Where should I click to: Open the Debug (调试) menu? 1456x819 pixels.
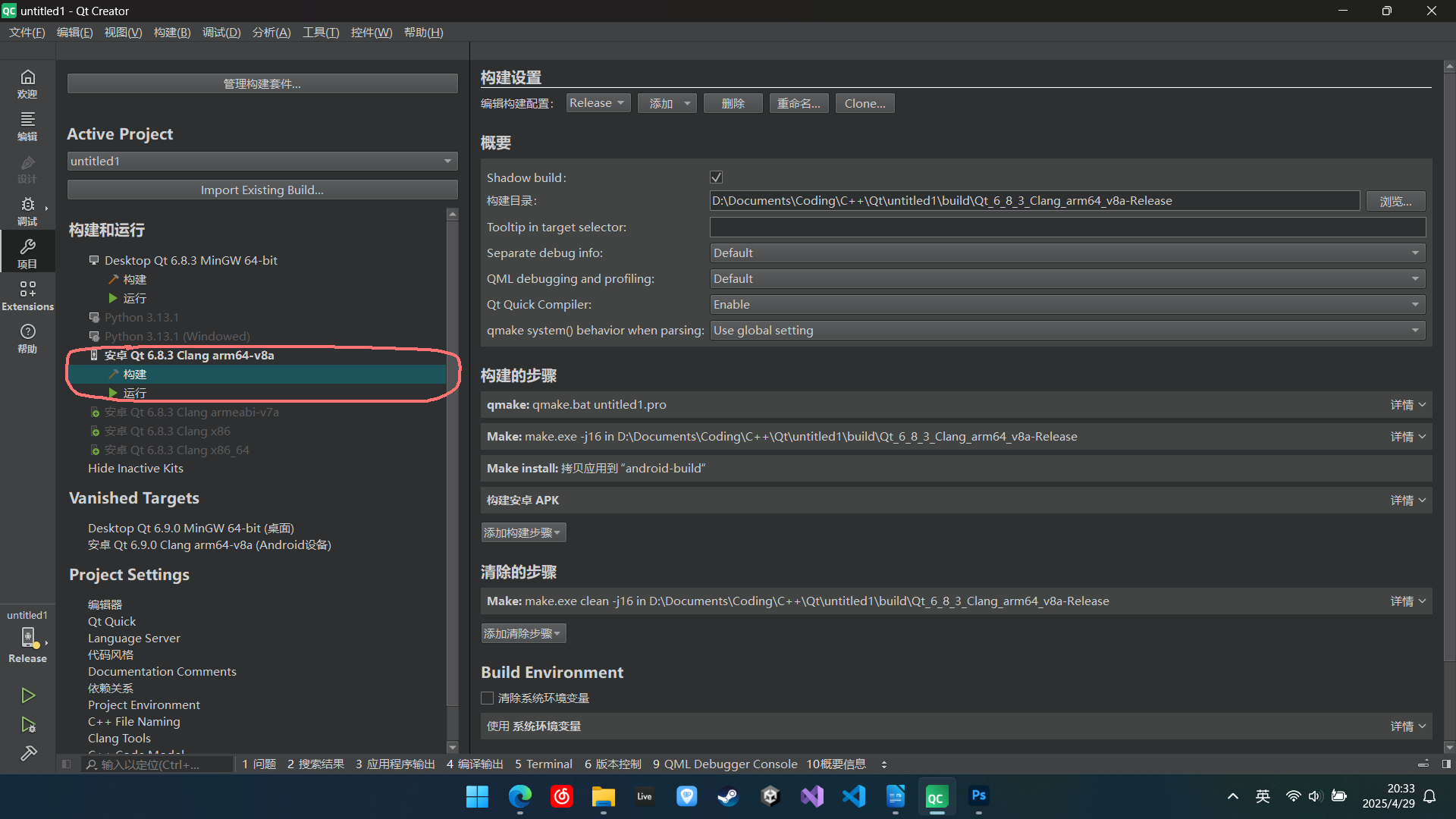pos(221,33)
